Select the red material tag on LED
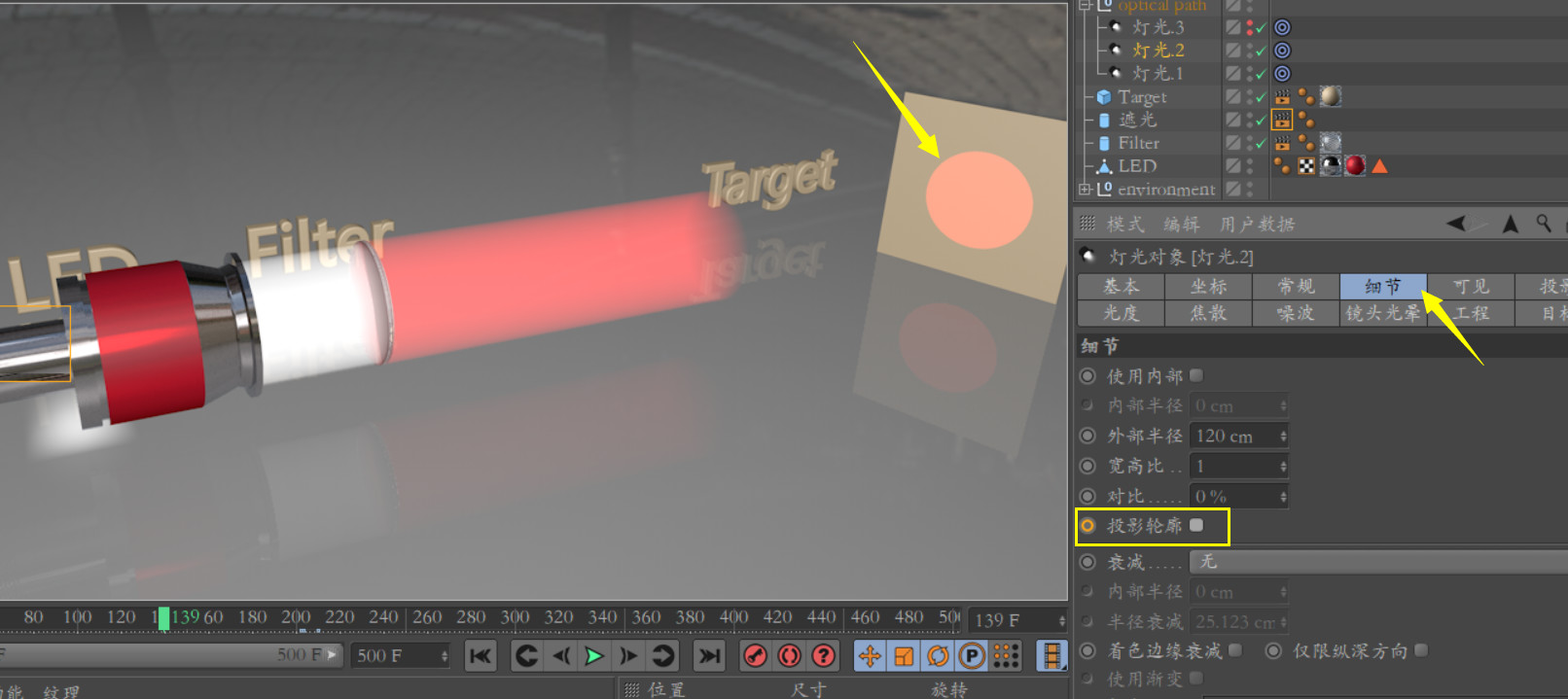Image resolution: width=1568 pixels, height=699 pixels. click(x=1355, y=166)
